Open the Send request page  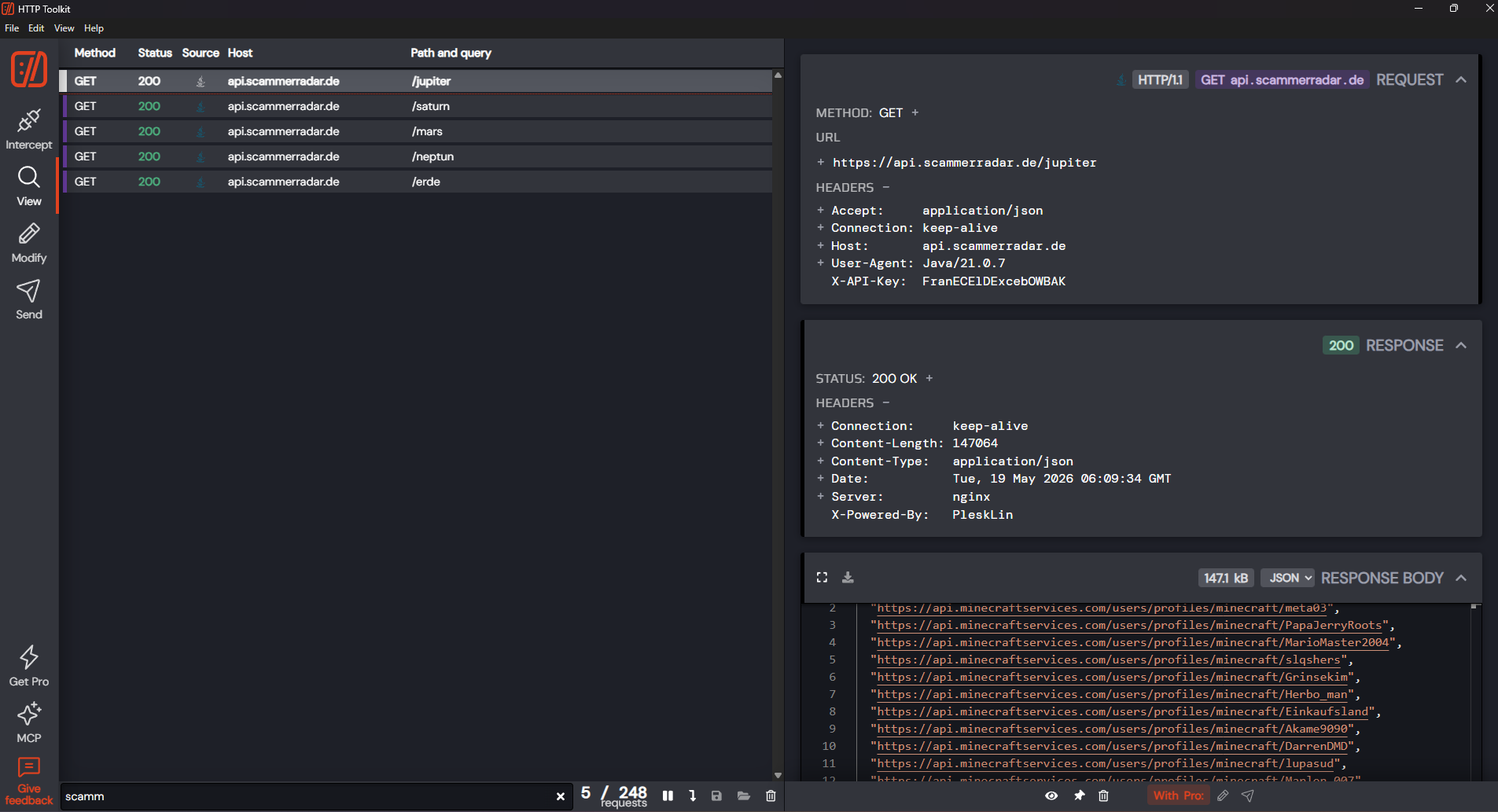[29, 299]
